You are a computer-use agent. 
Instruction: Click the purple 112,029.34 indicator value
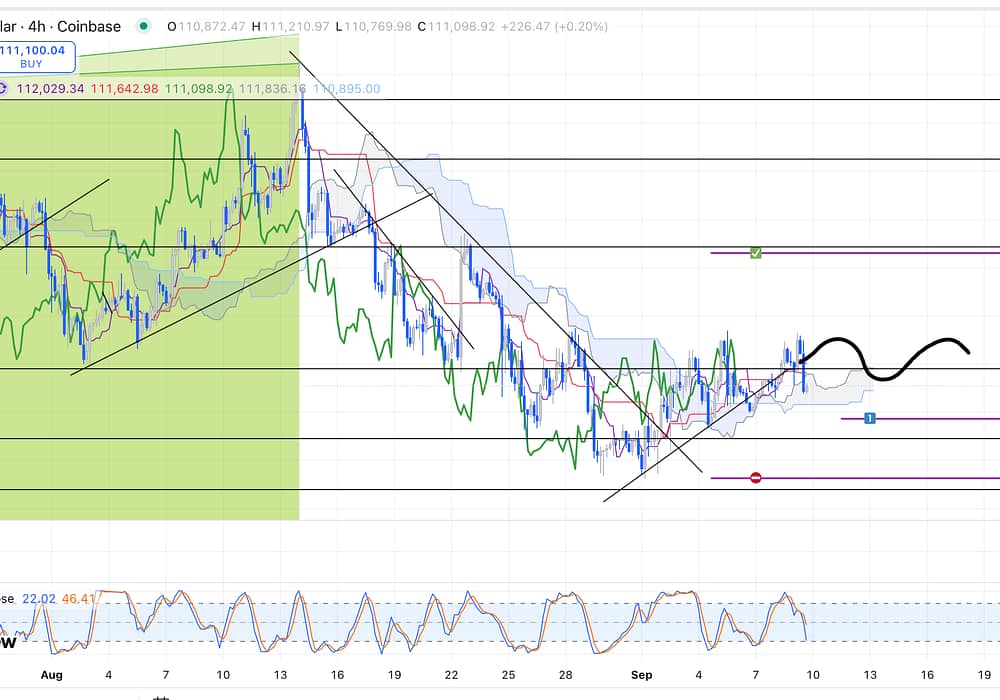50,89
